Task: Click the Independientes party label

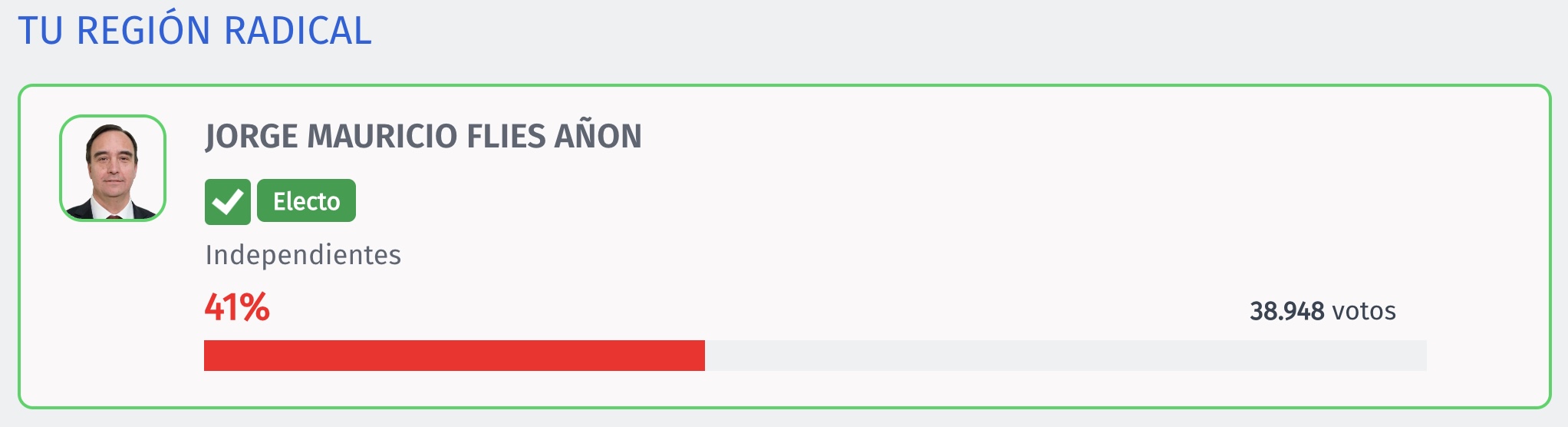Action: 303,254
